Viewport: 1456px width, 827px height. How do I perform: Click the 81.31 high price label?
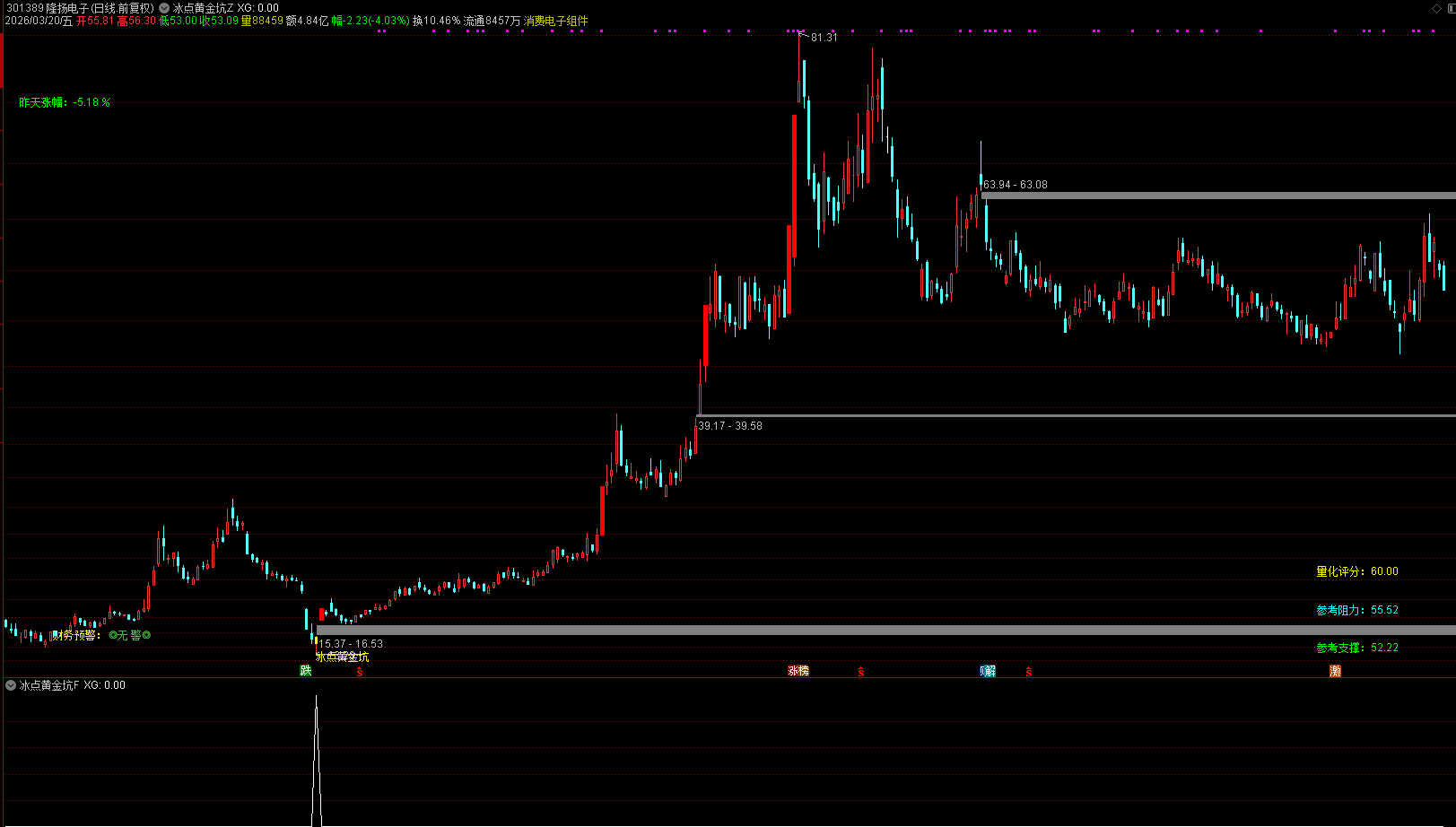pyautogui.click(x=824, y=38)
